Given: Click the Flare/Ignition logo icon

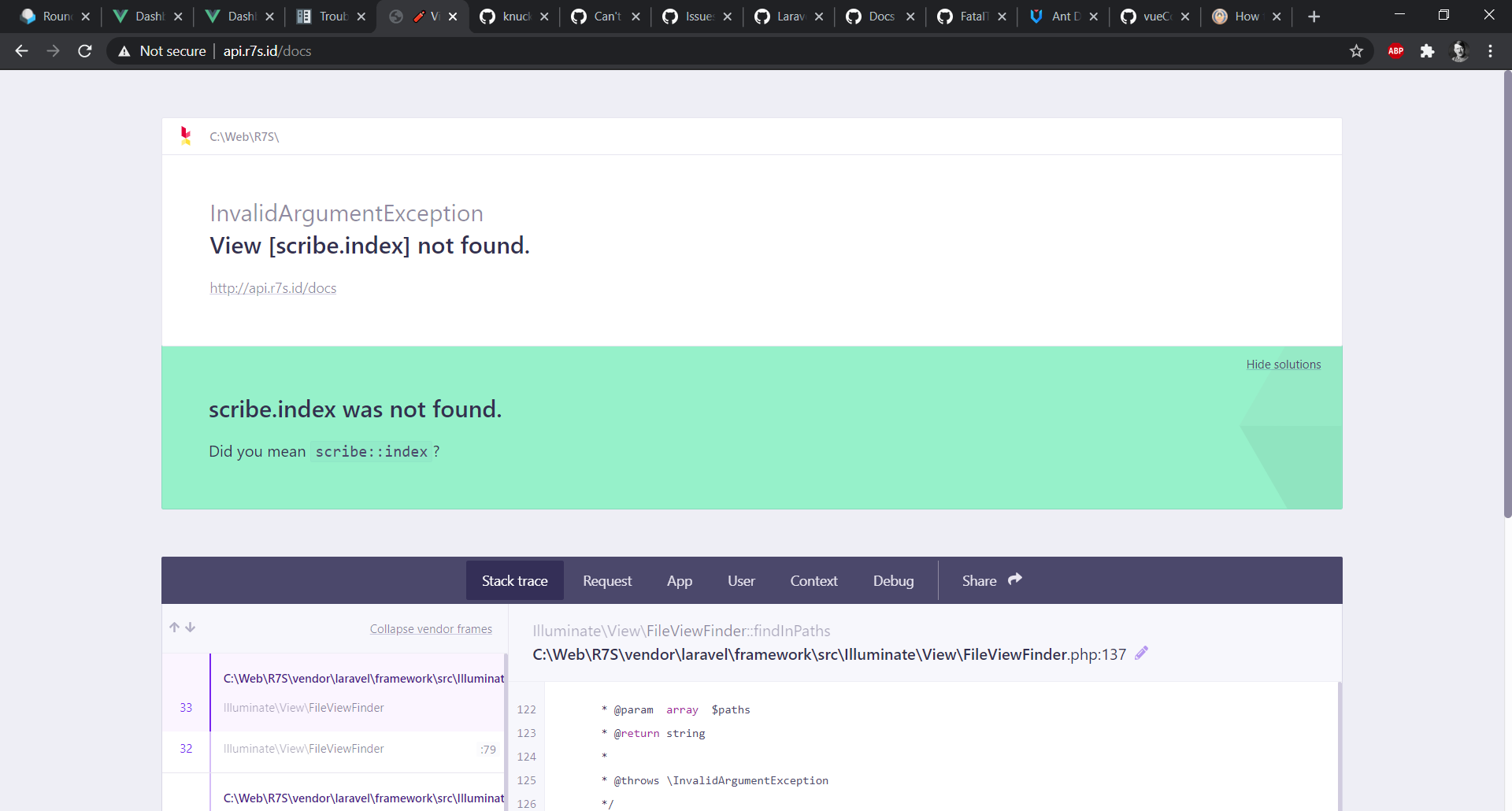Looking at the screenshot, I should 186,135.
